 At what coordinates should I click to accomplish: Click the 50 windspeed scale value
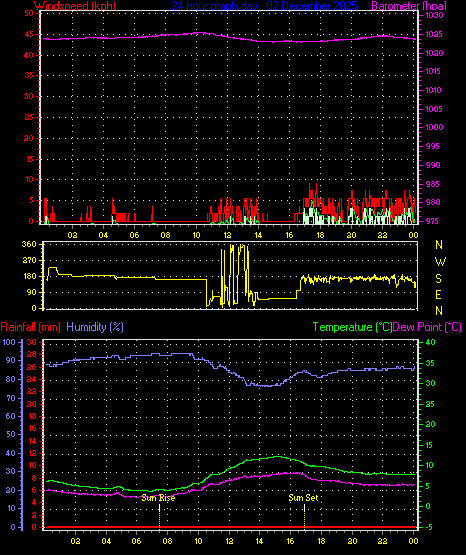(29, 13)
